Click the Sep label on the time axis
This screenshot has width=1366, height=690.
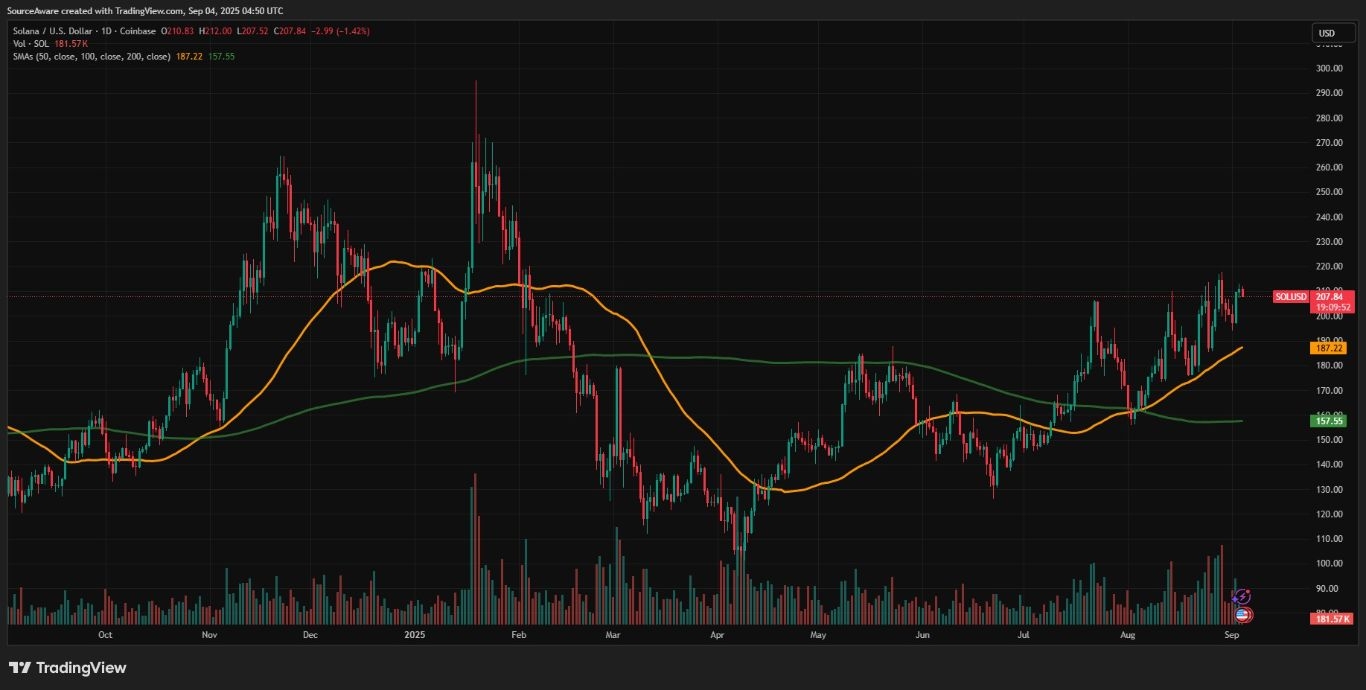click(1231, 634)
